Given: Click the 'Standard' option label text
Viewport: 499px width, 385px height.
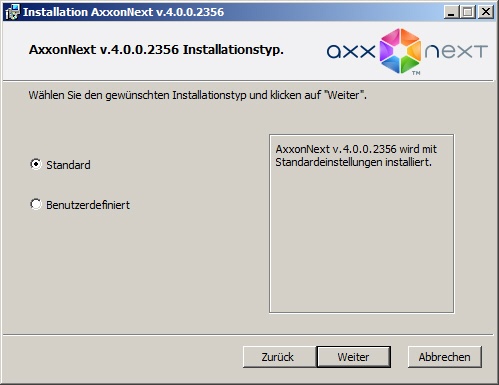Looking at the screenshot, I should (x=68, y=165).
